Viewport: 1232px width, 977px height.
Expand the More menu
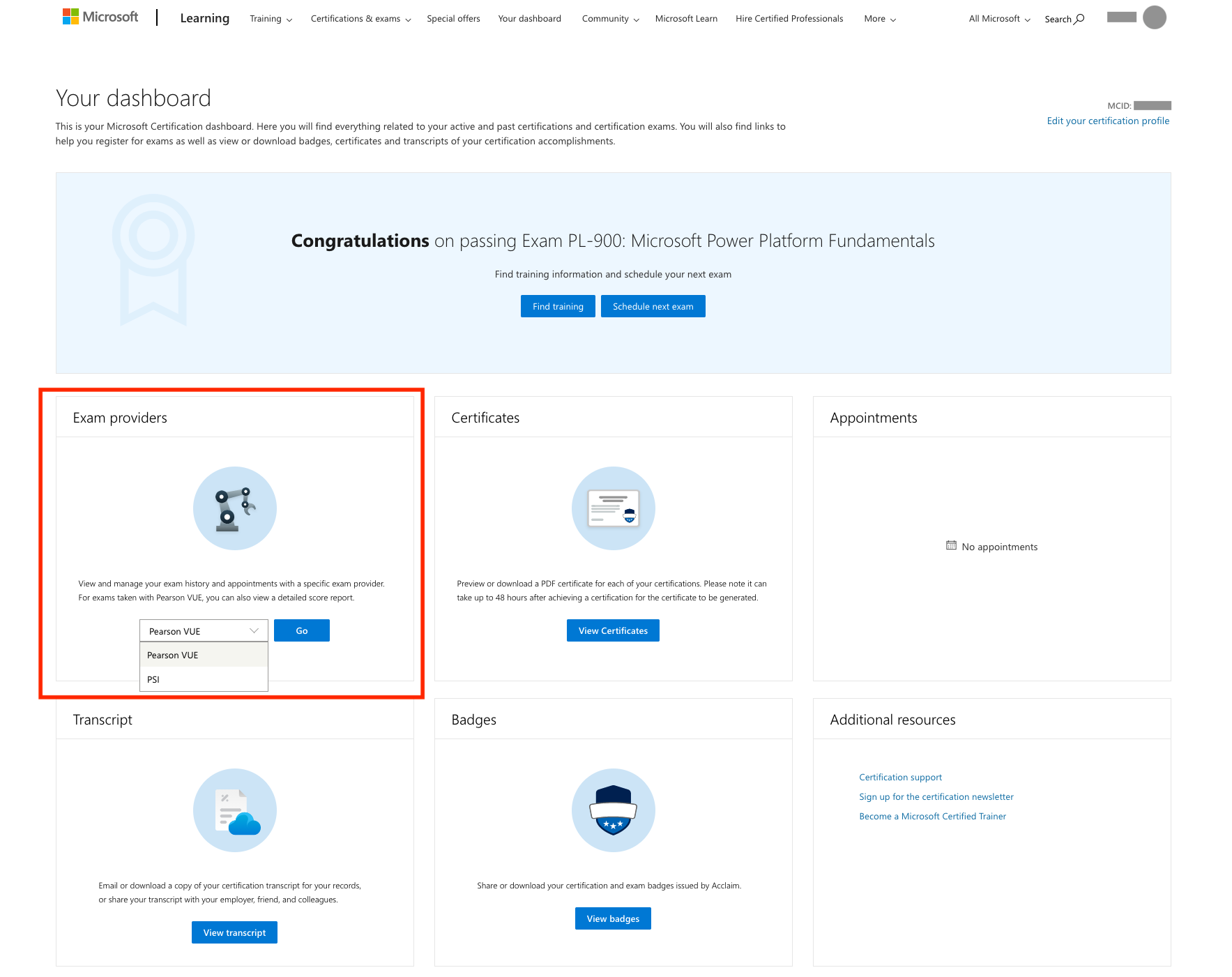(880, 19)
